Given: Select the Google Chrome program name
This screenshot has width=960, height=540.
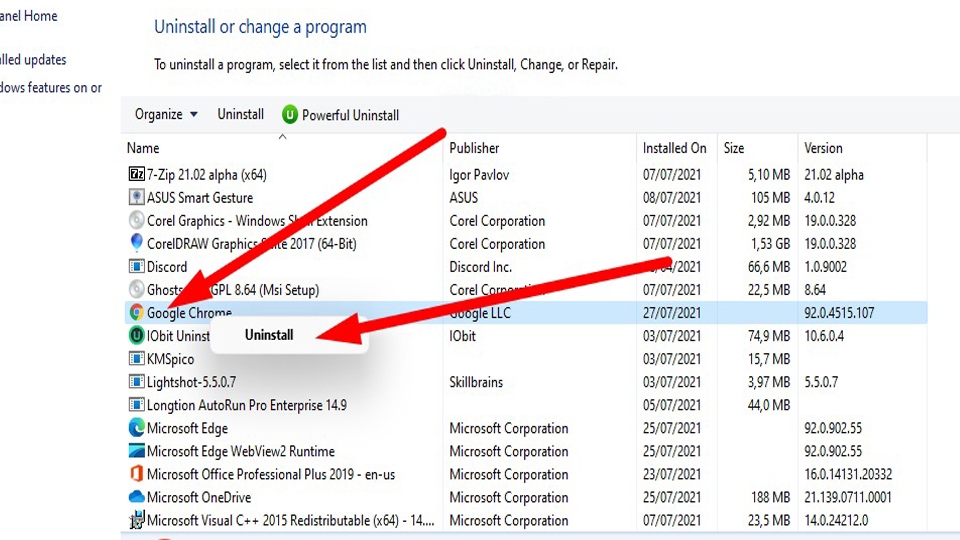Looking at the screenshot, I should [x=189, y=313].
